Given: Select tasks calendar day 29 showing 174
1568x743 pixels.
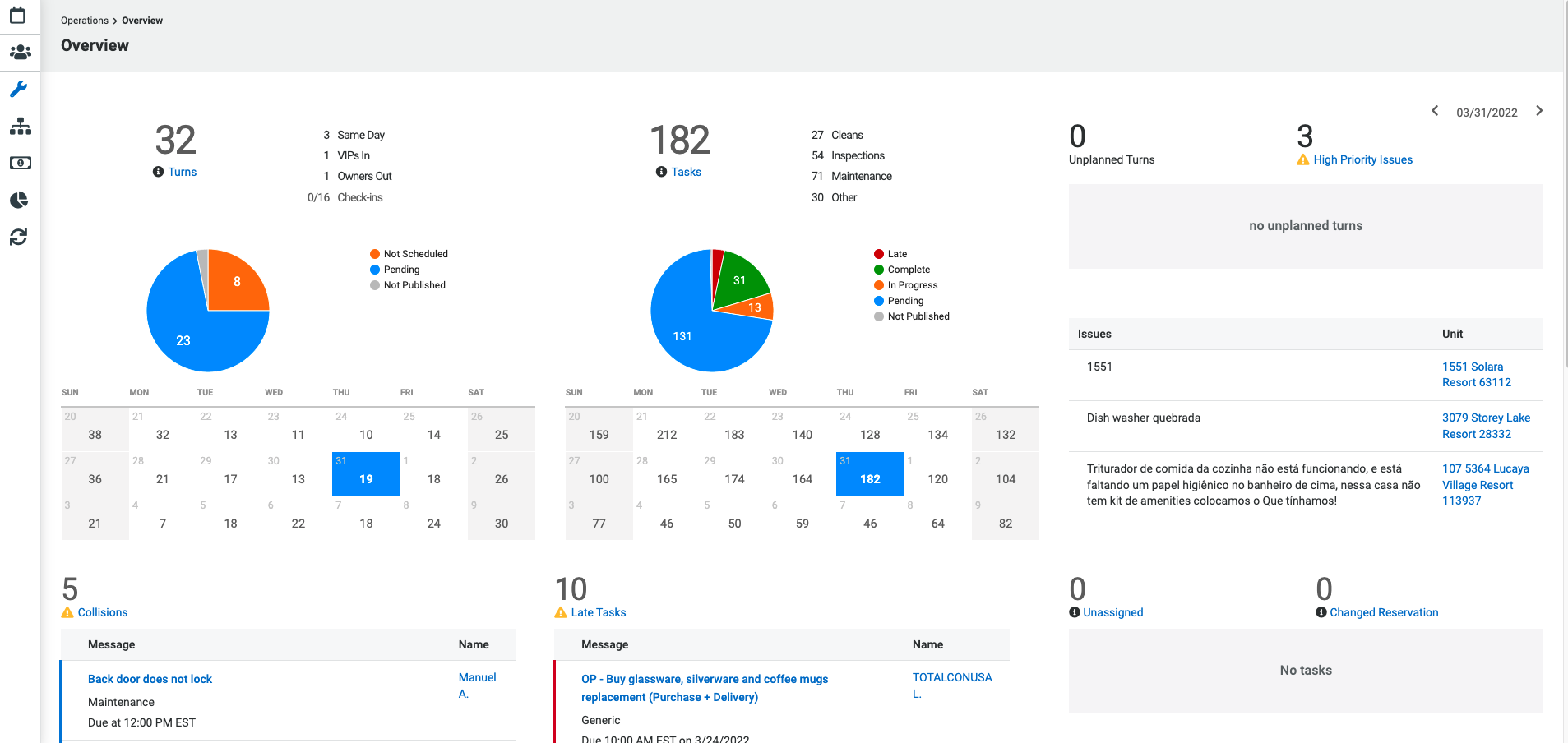Looking at the screenshot, I should (734, 473).
